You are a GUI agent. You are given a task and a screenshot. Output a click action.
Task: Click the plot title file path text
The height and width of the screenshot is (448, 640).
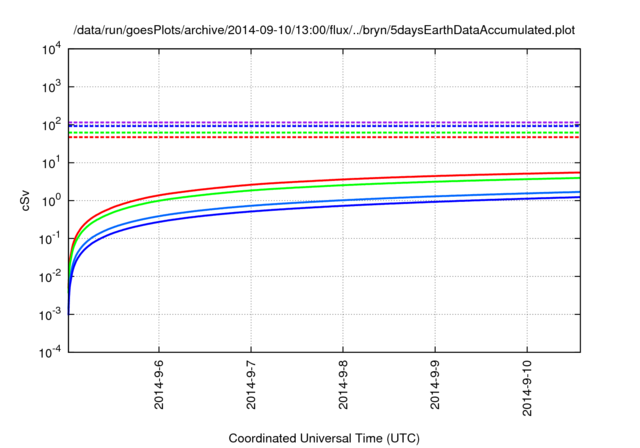(324, 30)
